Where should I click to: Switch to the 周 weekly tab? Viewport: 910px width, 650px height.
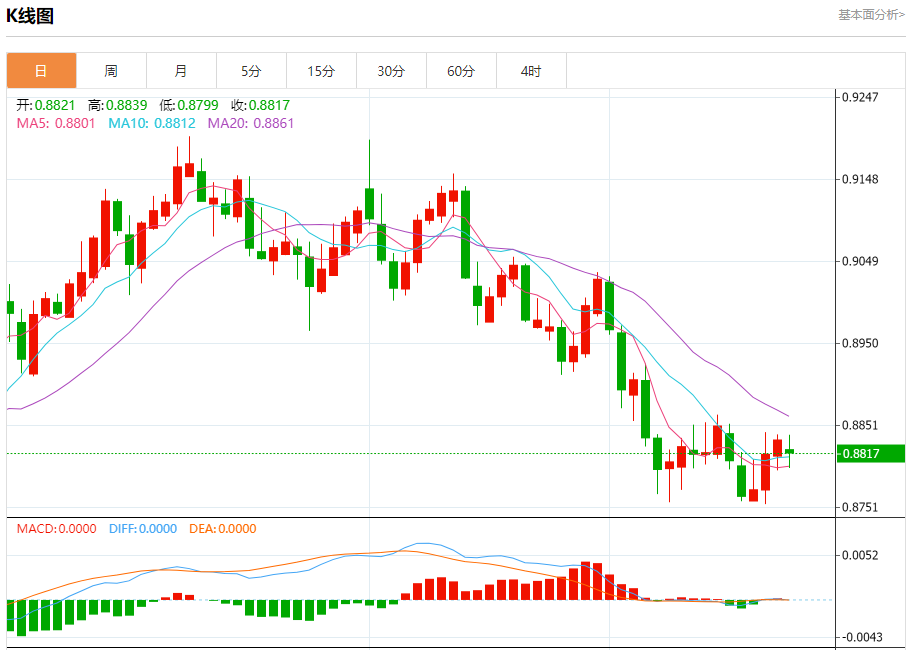pyautogui.click(x=111, y=71)
